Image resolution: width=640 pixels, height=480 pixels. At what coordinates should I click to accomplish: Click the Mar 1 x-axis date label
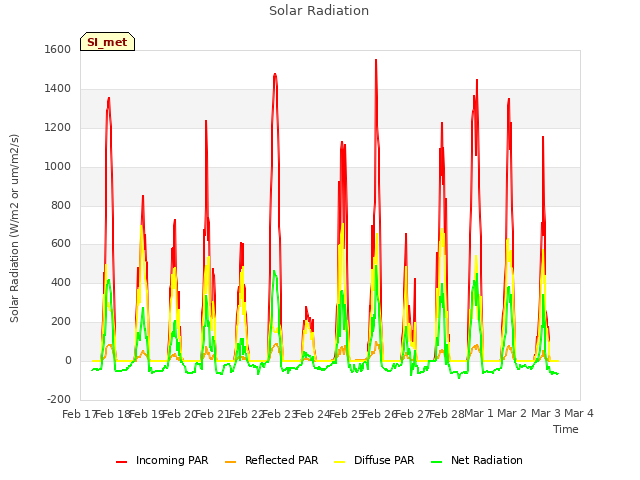(479, 413)
